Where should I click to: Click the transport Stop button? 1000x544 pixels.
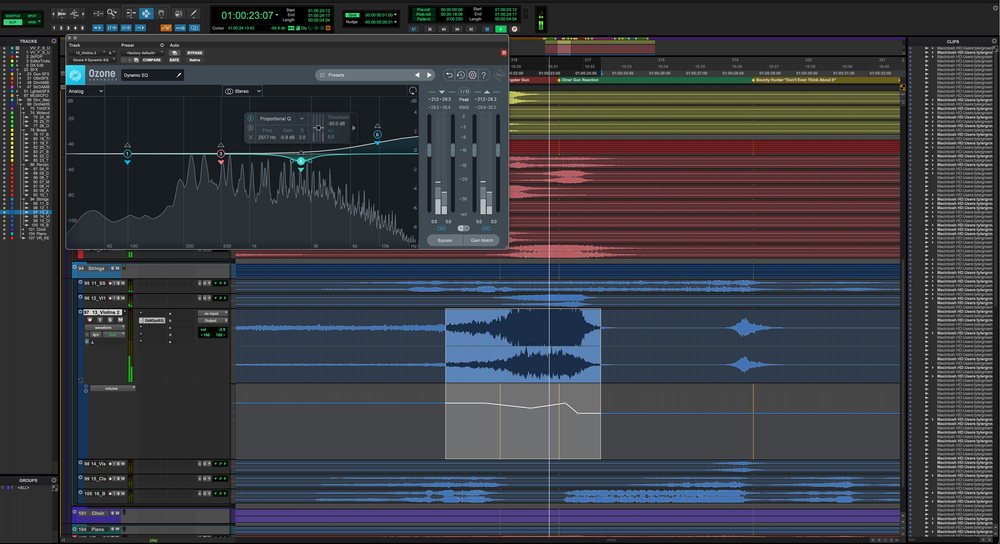pyautogui.click(x=487, y=29)
